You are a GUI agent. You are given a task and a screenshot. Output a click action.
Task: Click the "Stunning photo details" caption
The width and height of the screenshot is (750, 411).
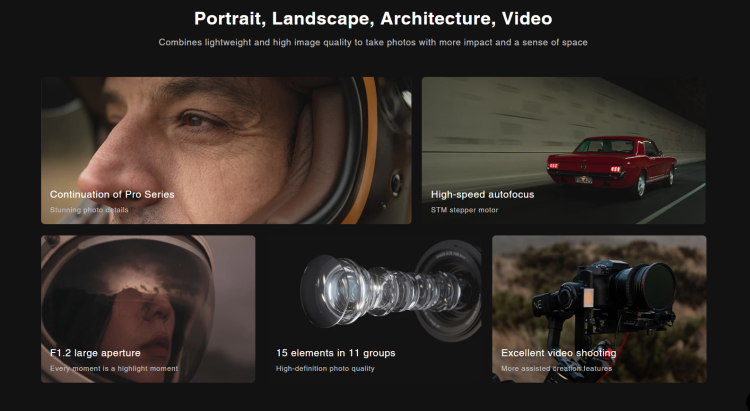[90, 210]
